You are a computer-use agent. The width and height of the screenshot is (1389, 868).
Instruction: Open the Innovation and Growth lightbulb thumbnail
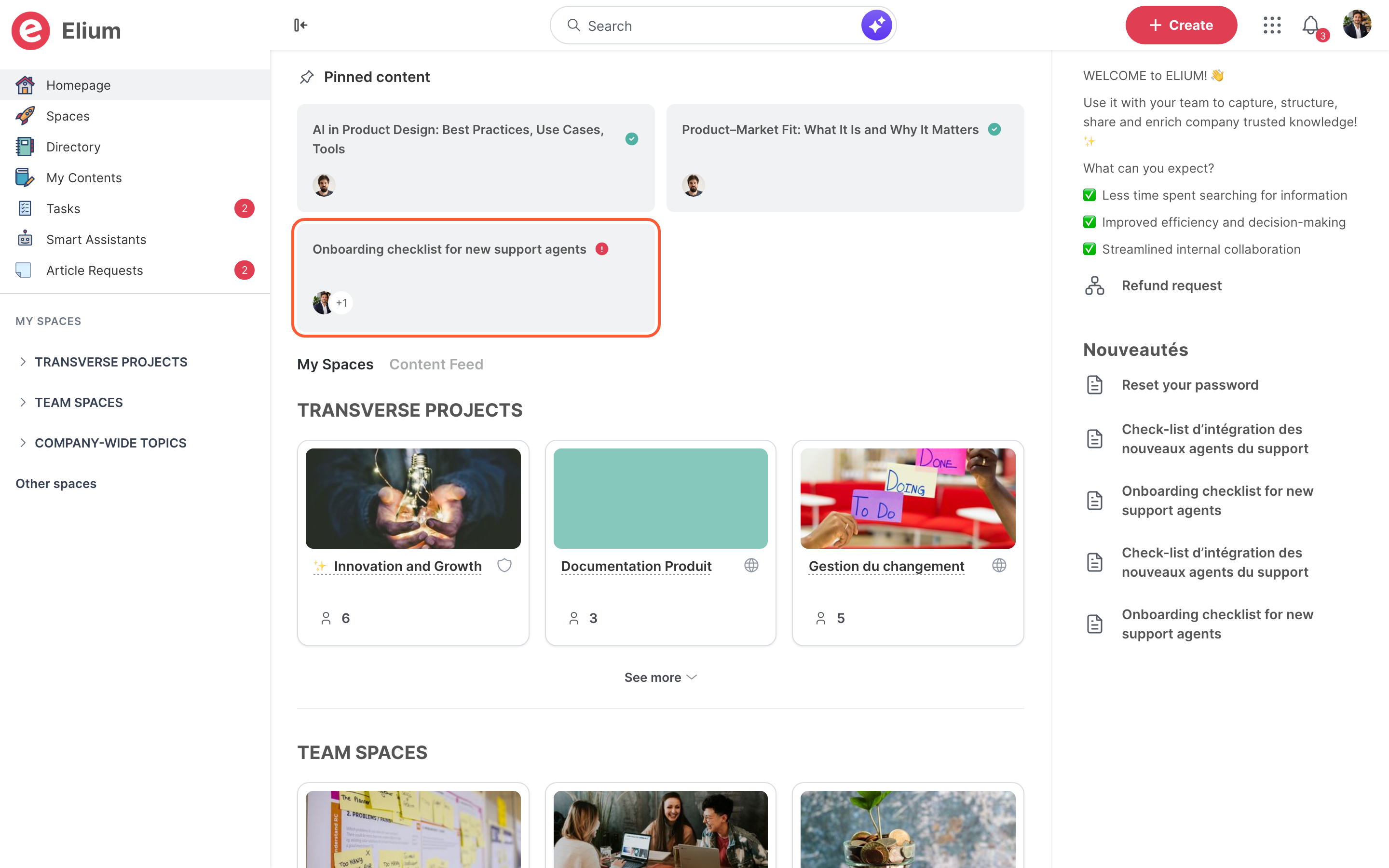click(413, 498)
